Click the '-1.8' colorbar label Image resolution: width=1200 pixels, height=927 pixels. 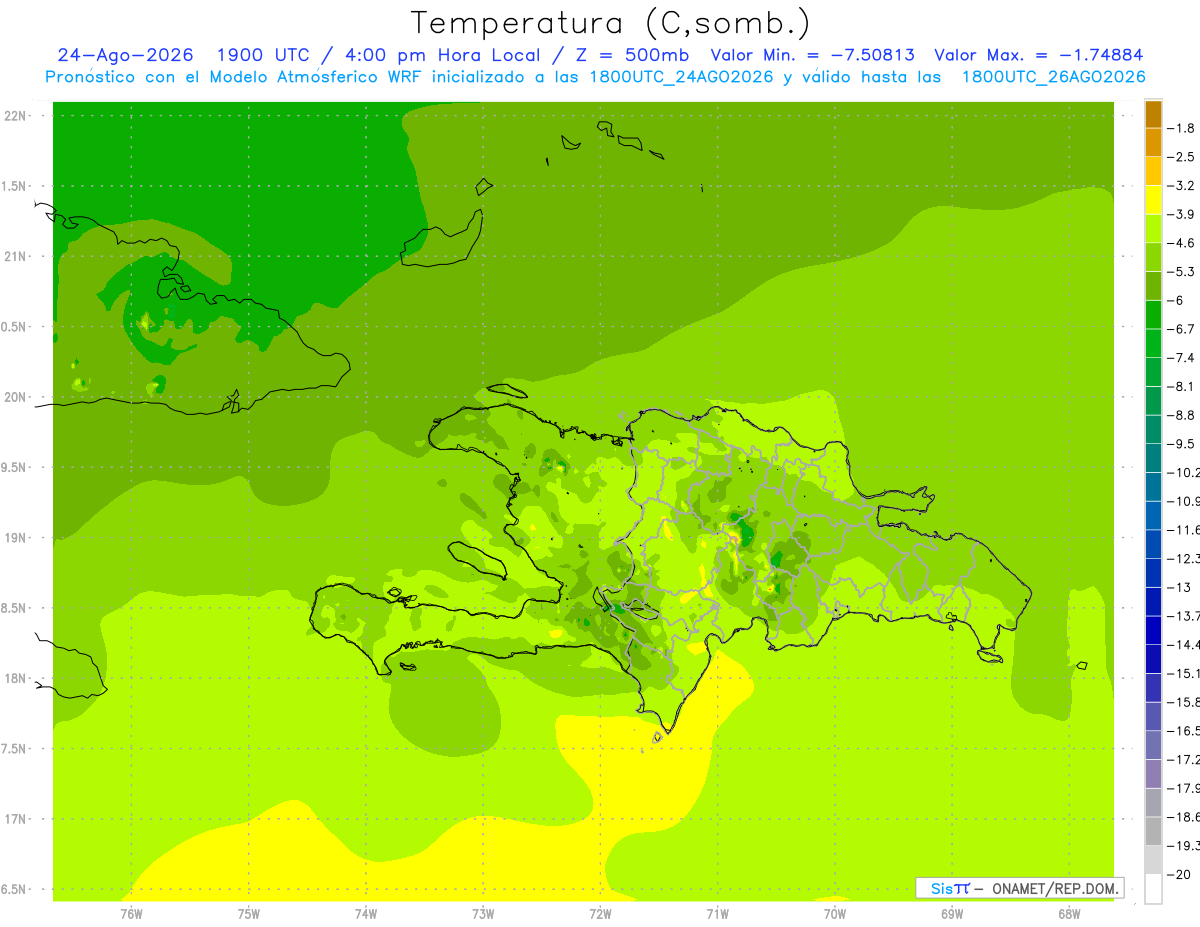click(1182, 129)
